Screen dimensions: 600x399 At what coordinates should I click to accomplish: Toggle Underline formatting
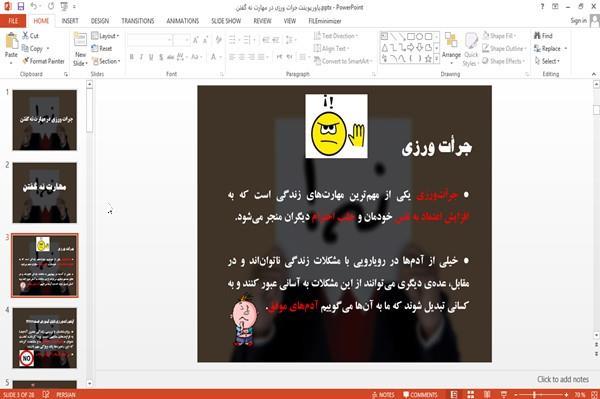151,57
